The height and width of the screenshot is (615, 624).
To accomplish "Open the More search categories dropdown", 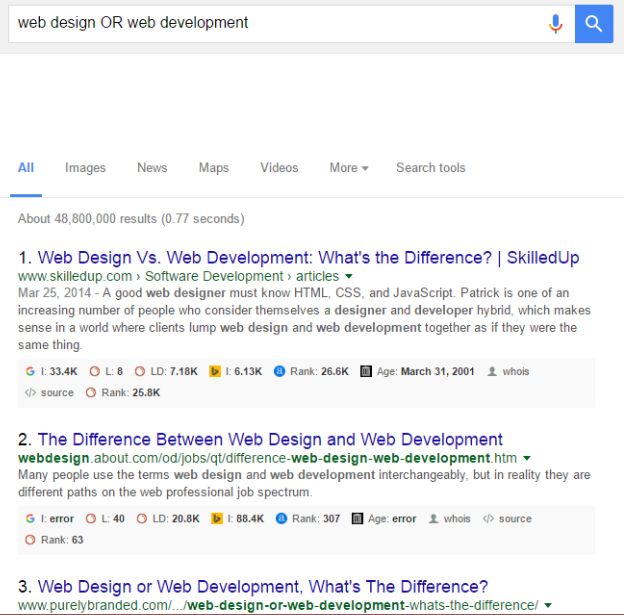I will (349, 168).
